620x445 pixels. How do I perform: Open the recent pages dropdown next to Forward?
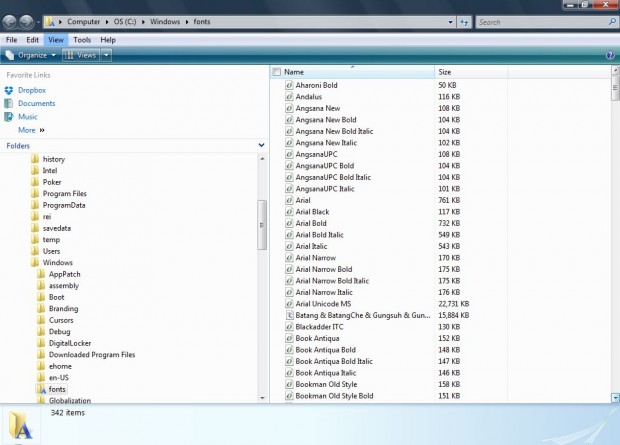(x=38, y=22)
